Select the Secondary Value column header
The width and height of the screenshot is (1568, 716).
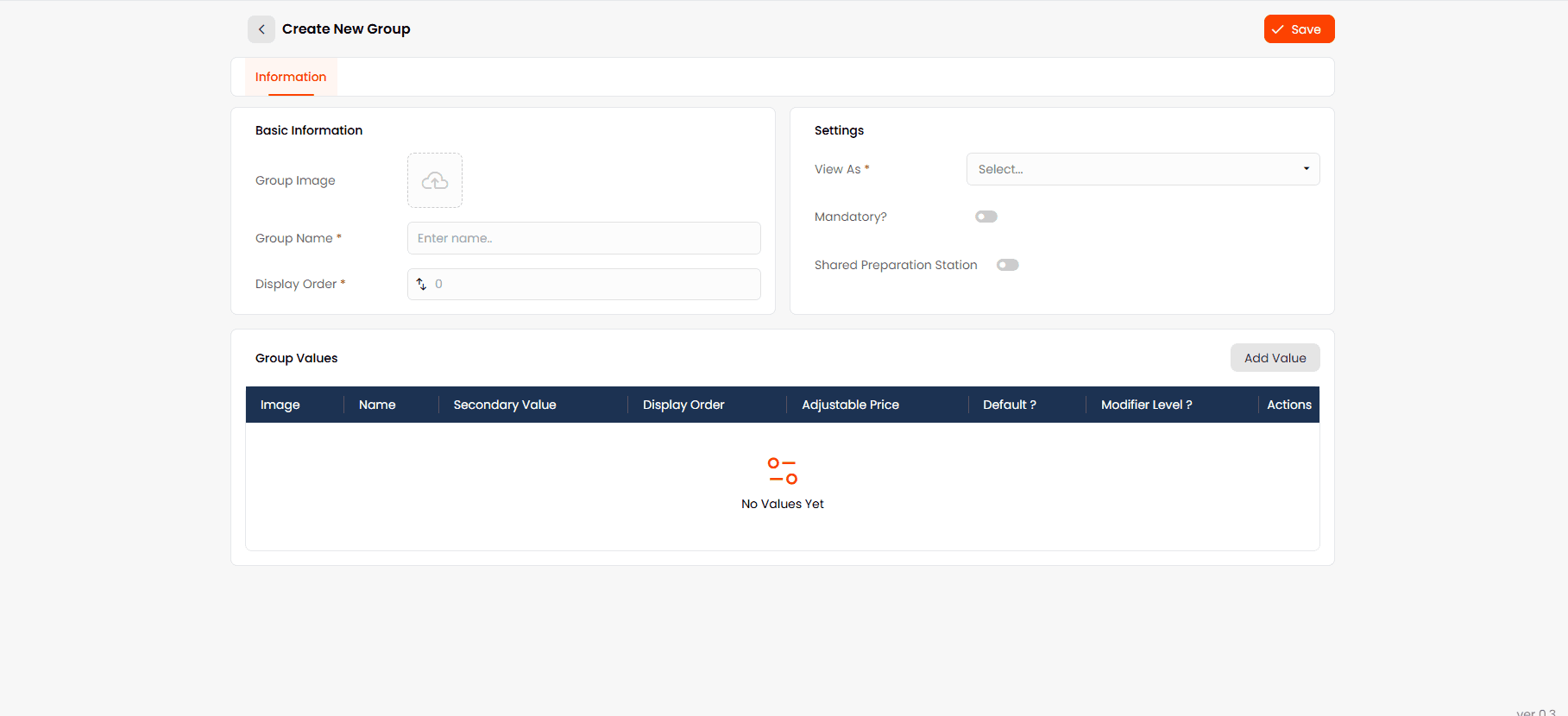pos(505,405)
